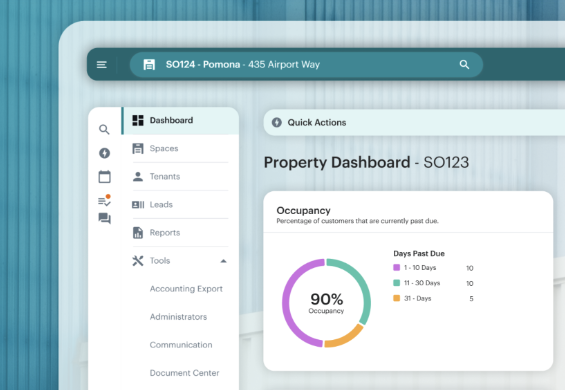Go to Spaces in the sidebar
565x390 pixels.
tap(181, 149)
